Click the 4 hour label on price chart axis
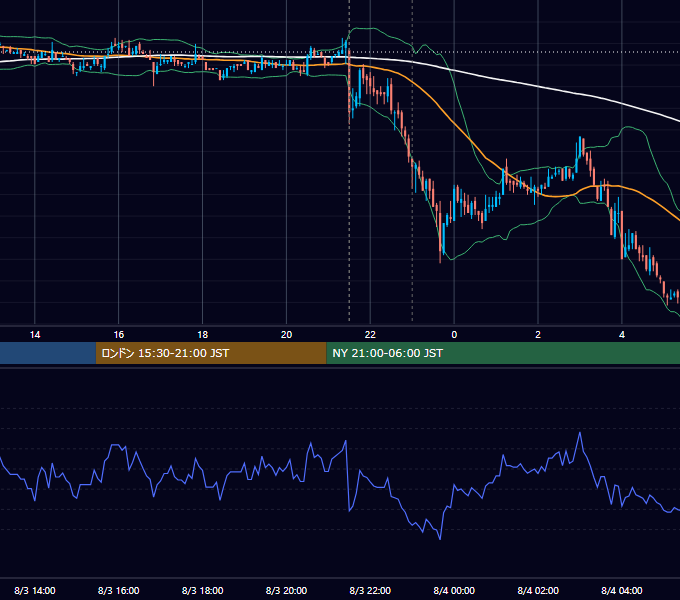 622,335
